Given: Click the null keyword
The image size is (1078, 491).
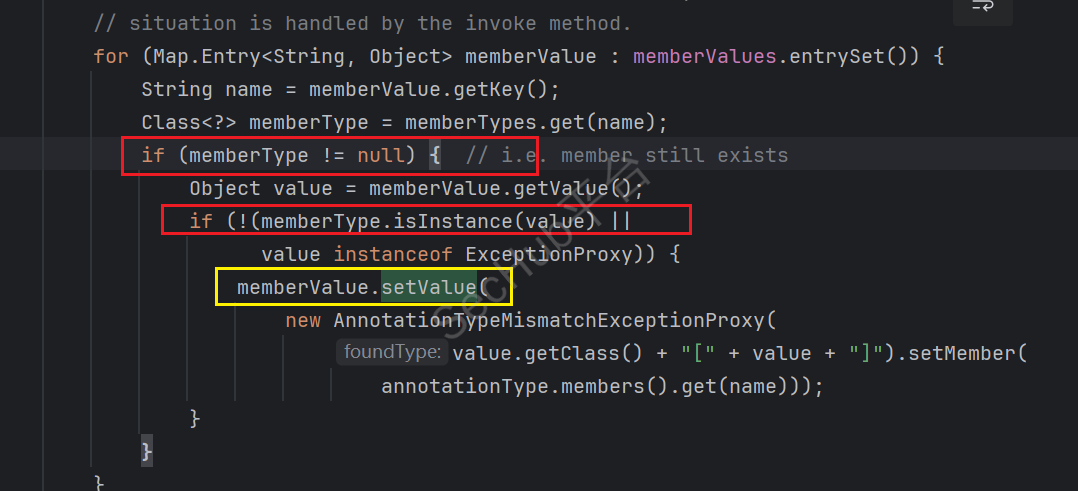Looking at the screenshot, I should pyautogui.click(x=381, y=155).
